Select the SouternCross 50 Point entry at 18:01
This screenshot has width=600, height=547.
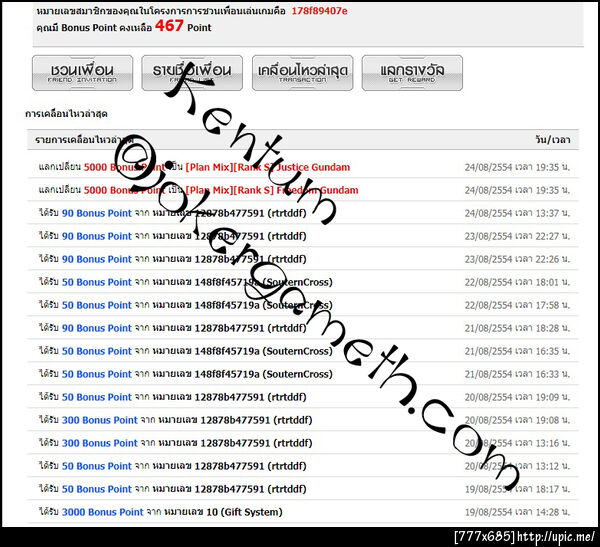pyautogui.click(x=303, y=282)
